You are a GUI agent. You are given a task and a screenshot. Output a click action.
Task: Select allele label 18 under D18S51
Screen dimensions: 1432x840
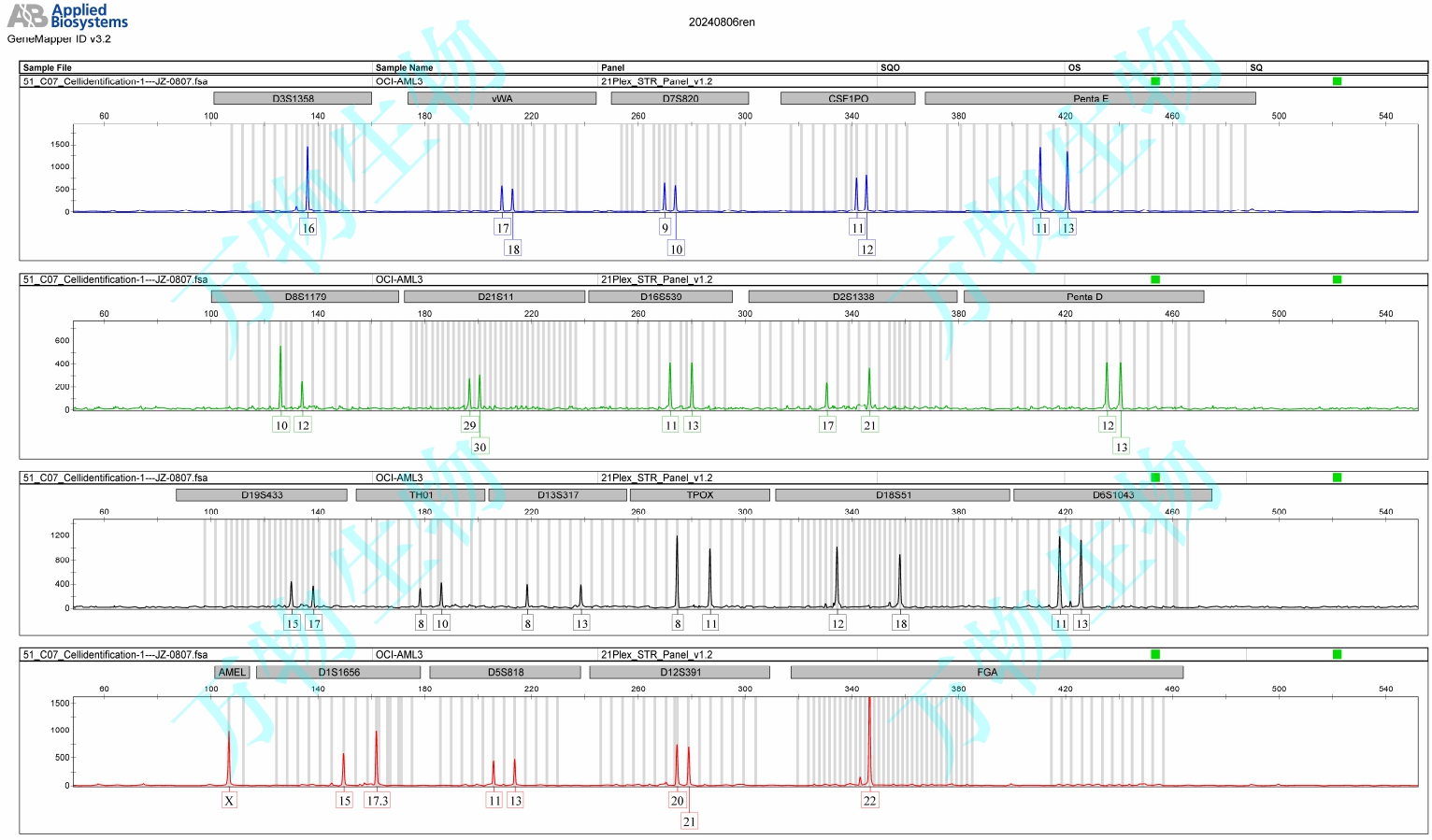900,623
